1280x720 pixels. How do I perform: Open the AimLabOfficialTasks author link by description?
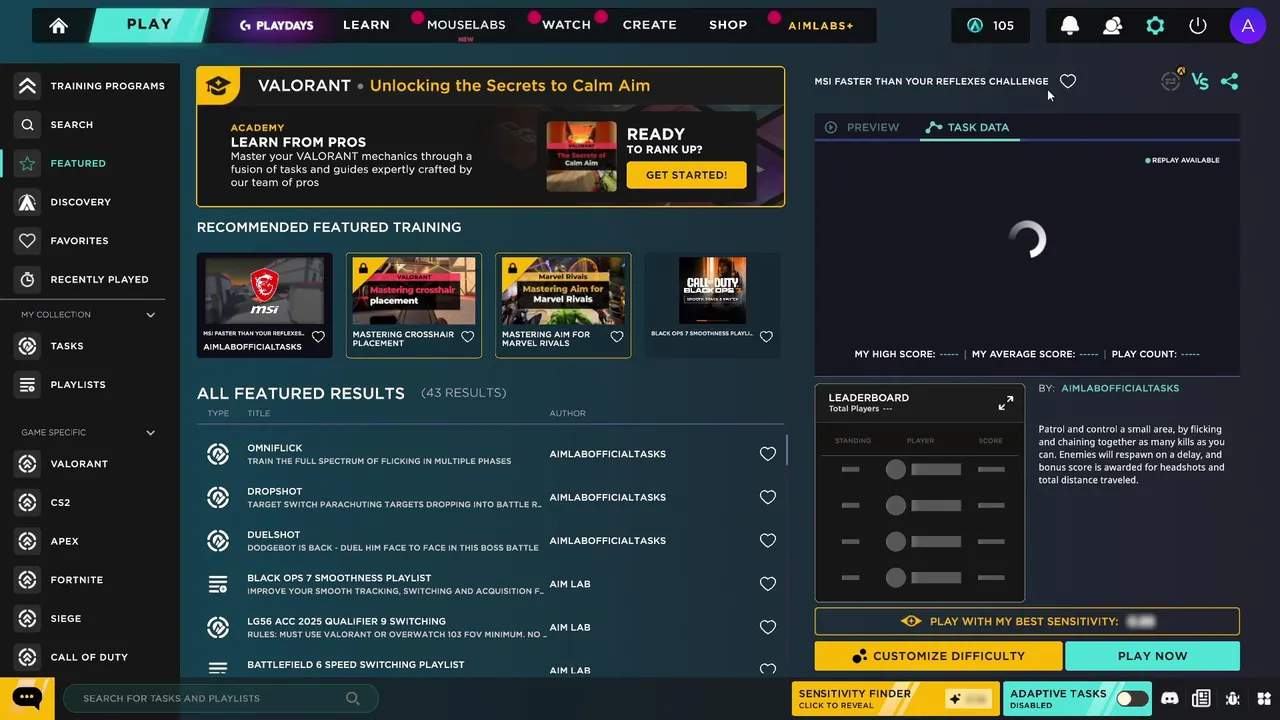(x=1120, y=388)
